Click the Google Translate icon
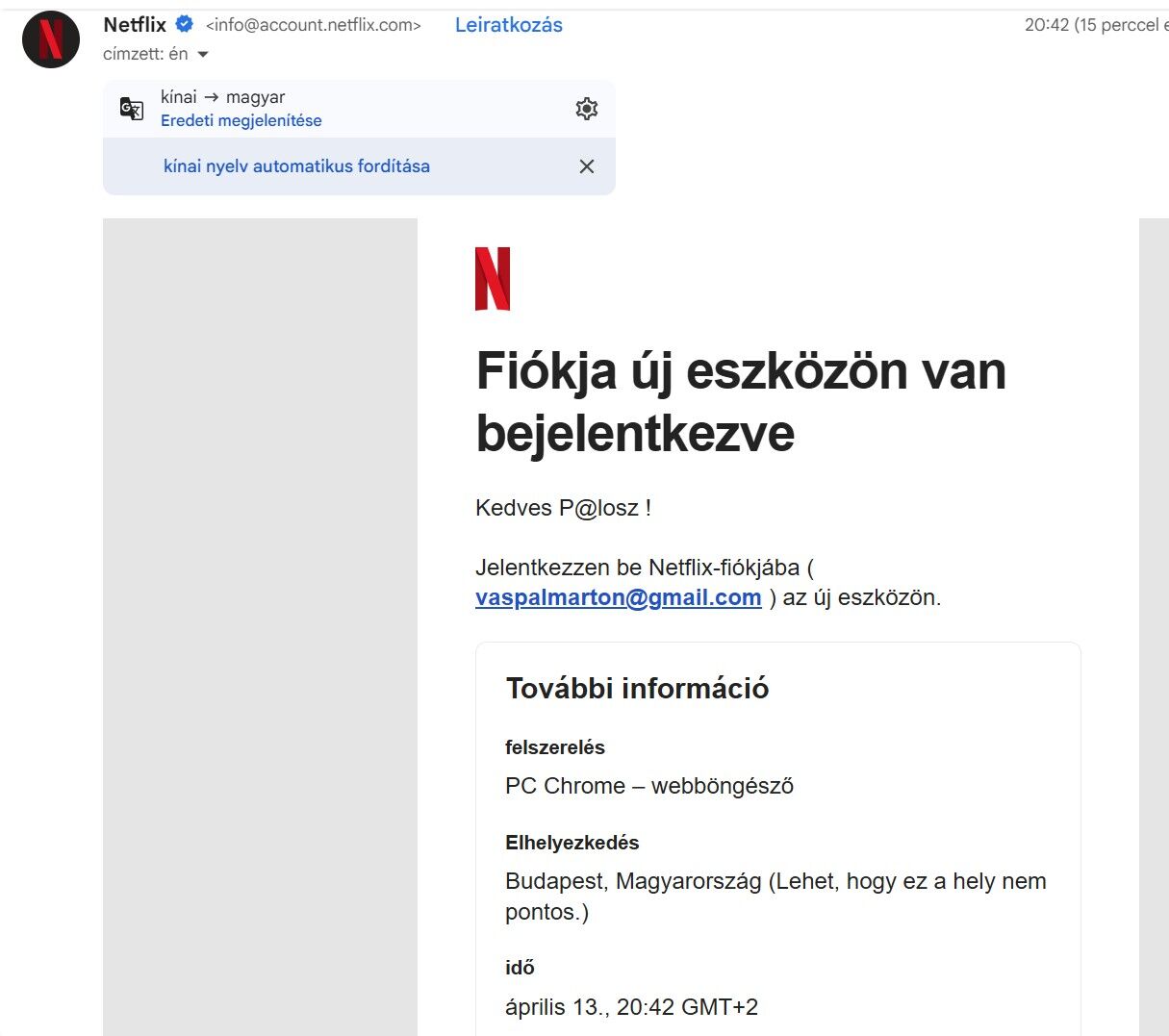This screenshot has height=1036, width=1169. pos(132,109)
